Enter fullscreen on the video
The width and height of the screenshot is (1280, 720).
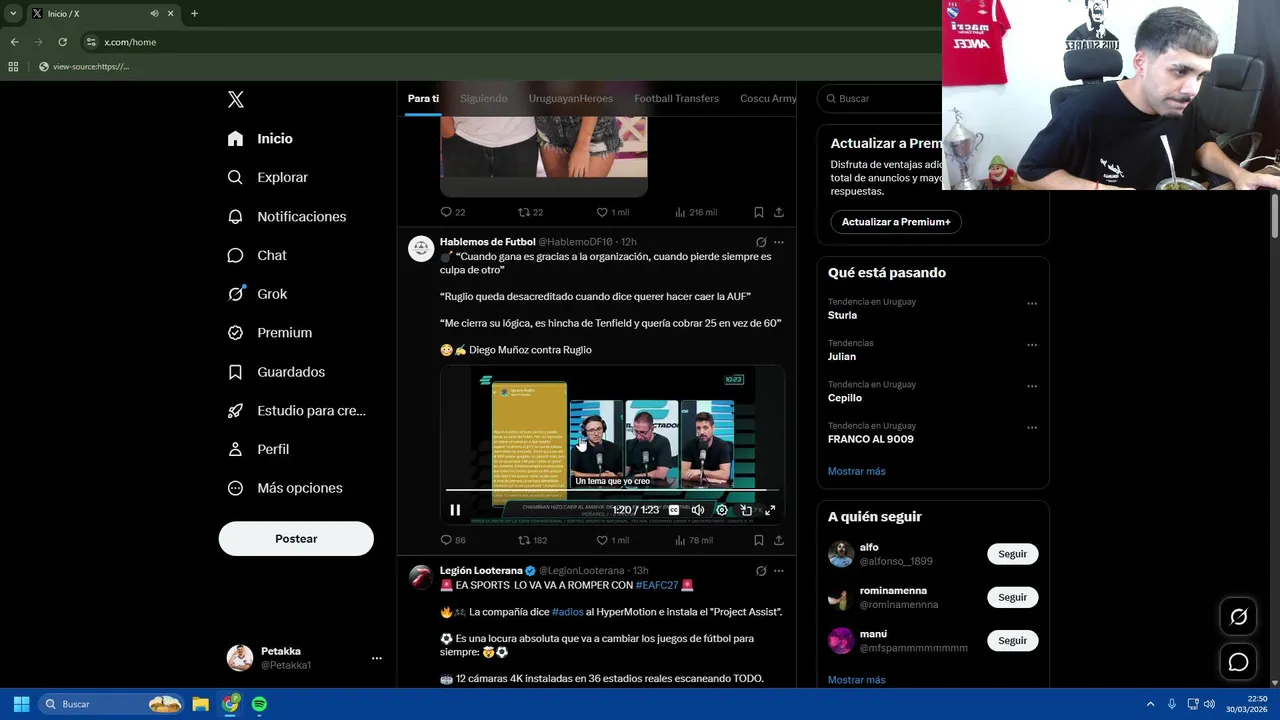[x=770, y=510]
